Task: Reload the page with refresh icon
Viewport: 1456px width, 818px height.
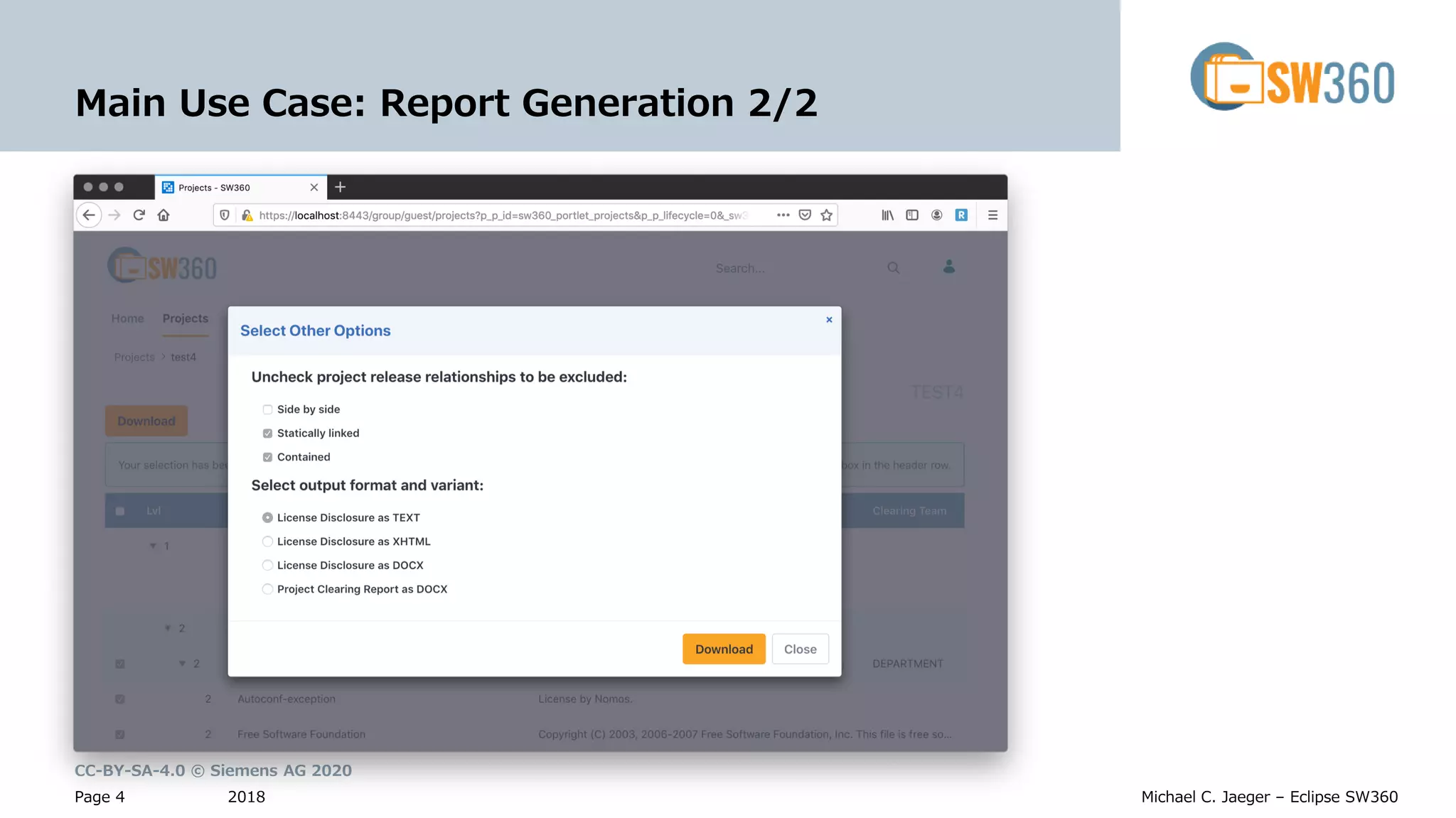Action: point(139,215)
